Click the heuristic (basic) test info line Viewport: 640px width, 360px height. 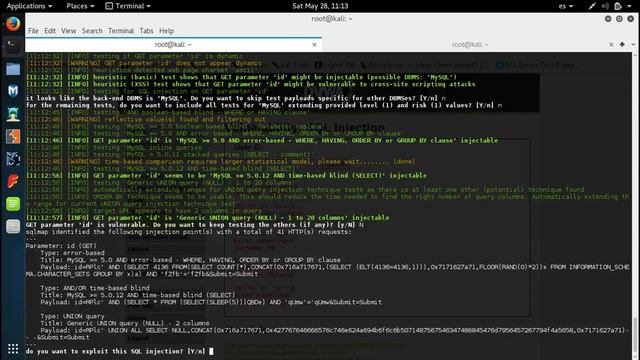pos(241,77)
